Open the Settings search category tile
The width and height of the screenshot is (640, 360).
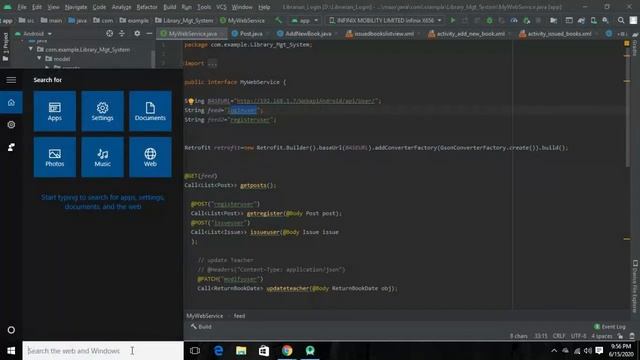pos(102,111)
